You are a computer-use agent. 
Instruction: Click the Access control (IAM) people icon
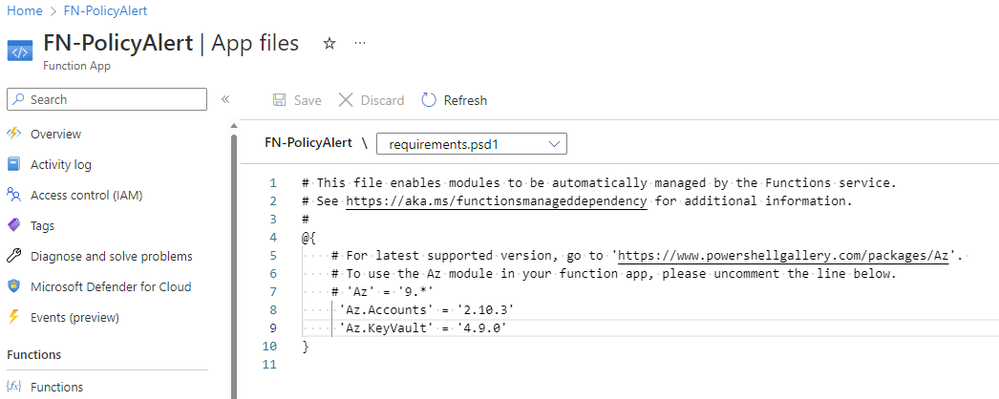click(13, 195)
